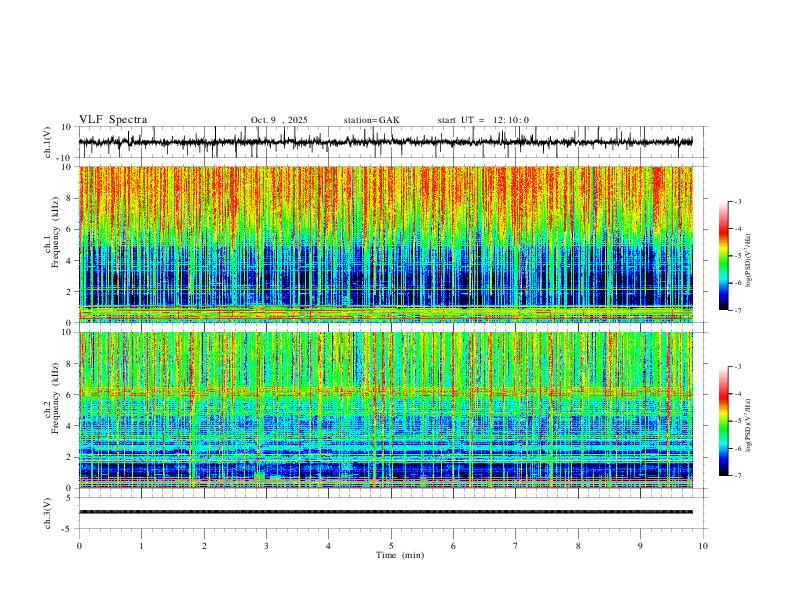Click time axis tick label '10' at far right
This screenshot has height=612, width=792.
(x=703, y=546)
